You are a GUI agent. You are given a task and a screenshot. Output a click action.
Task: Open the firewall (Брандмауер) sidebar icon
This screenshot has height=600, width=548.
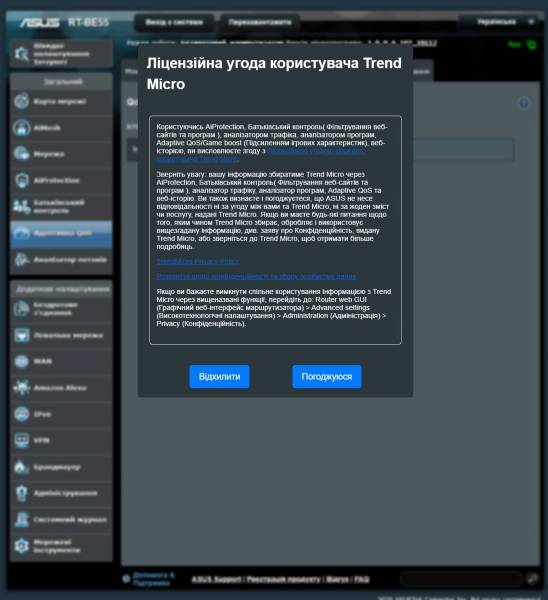point(22,467)
